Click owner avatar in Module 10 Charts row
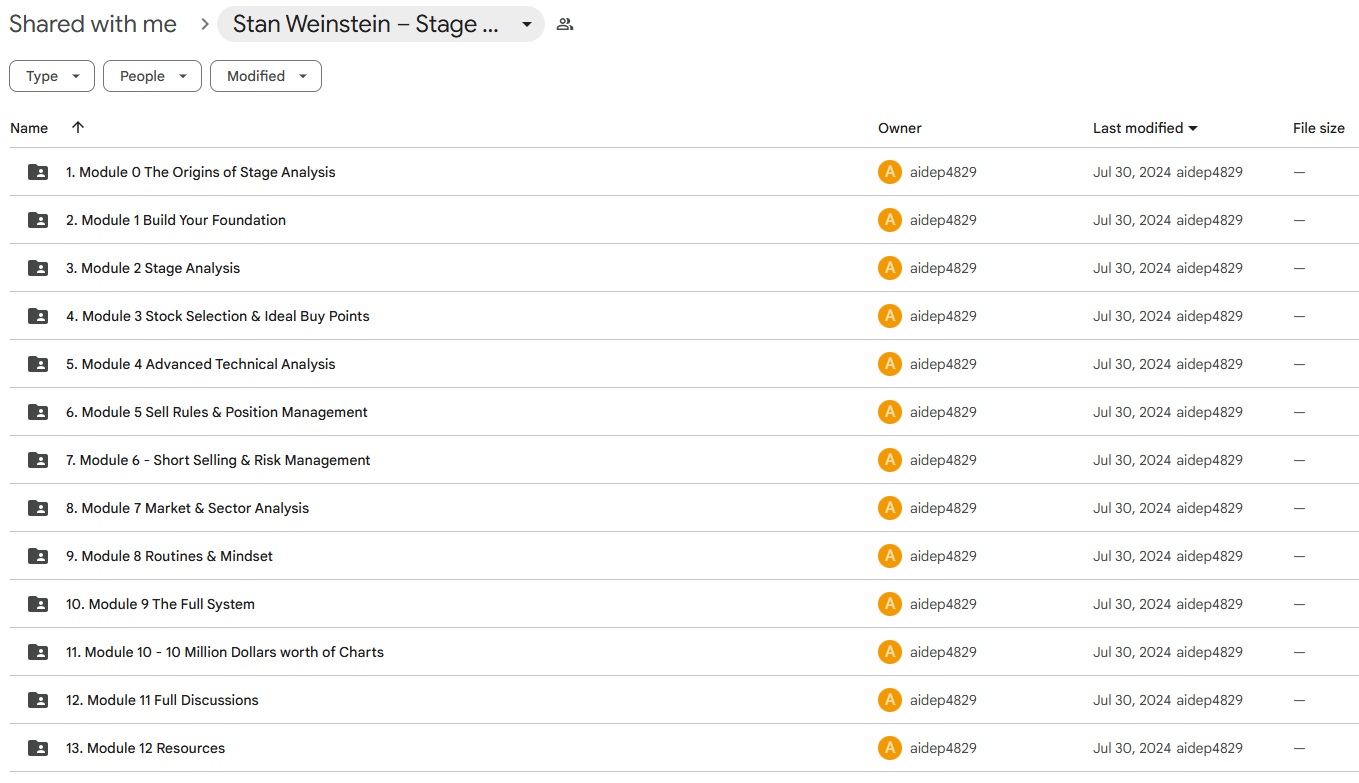Viewport: 1359px width, 783px height. [x=890, y=652]
